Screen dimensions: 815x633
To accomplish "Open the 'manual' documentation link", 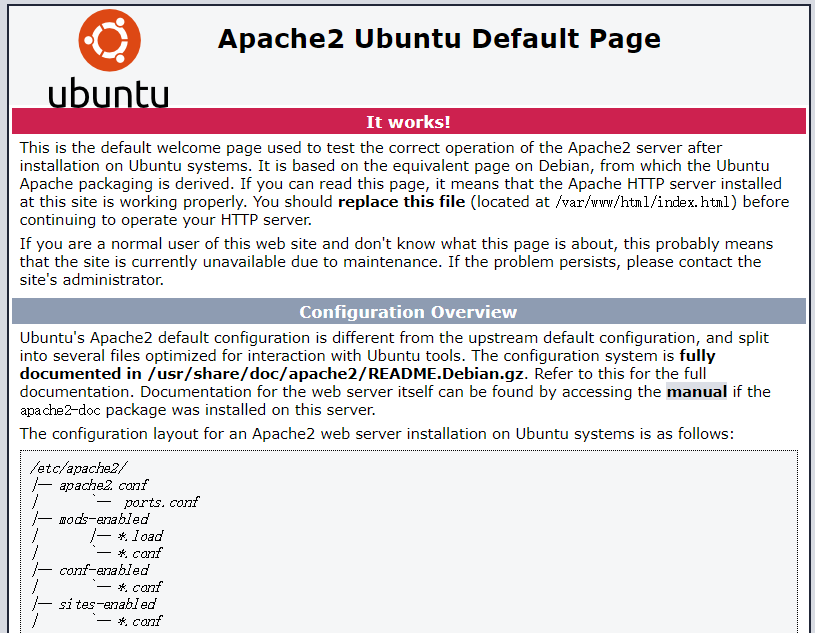I will tap(696, 391).
